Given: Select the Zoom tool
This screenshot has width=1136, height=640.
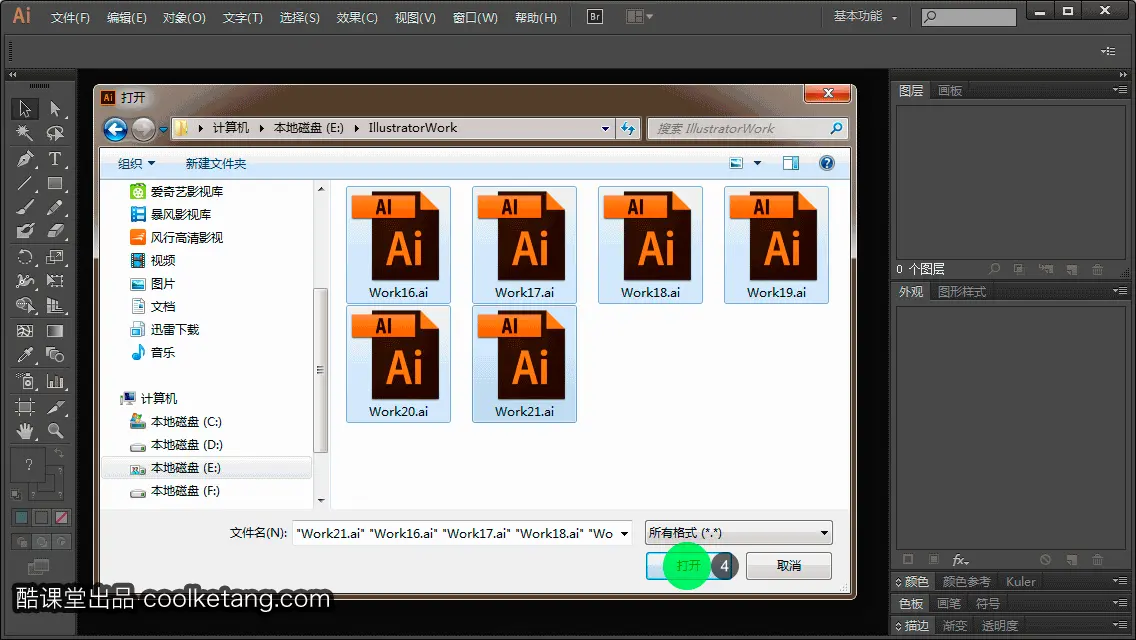Looking at the screenshot, I should click(55, 431).
